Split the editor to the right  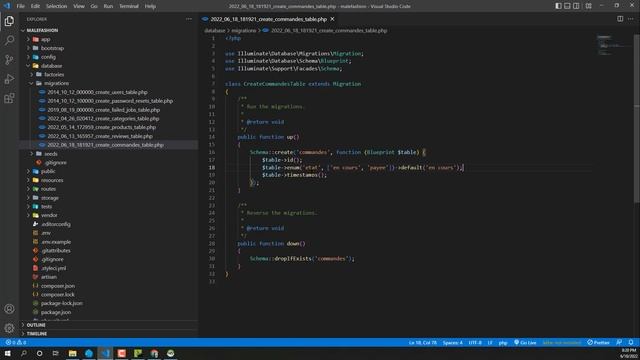pos(620,19)
